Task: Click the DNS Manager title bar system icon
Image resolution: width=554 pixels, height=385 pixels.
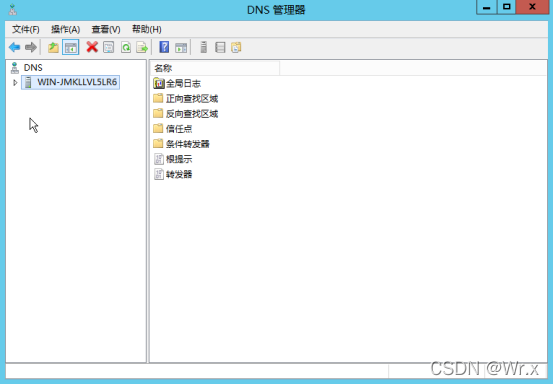Action: pyautogui.click(x=13, y=10)
